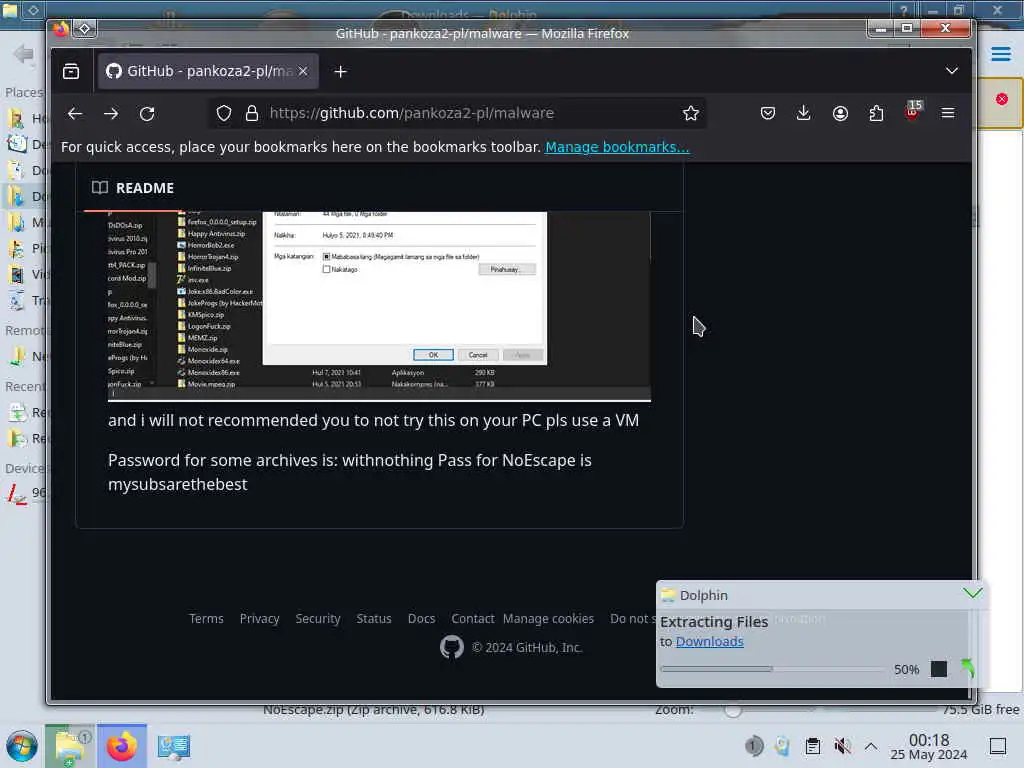
Task: Click Manage cookies footer link
Action: coord(549,618)
